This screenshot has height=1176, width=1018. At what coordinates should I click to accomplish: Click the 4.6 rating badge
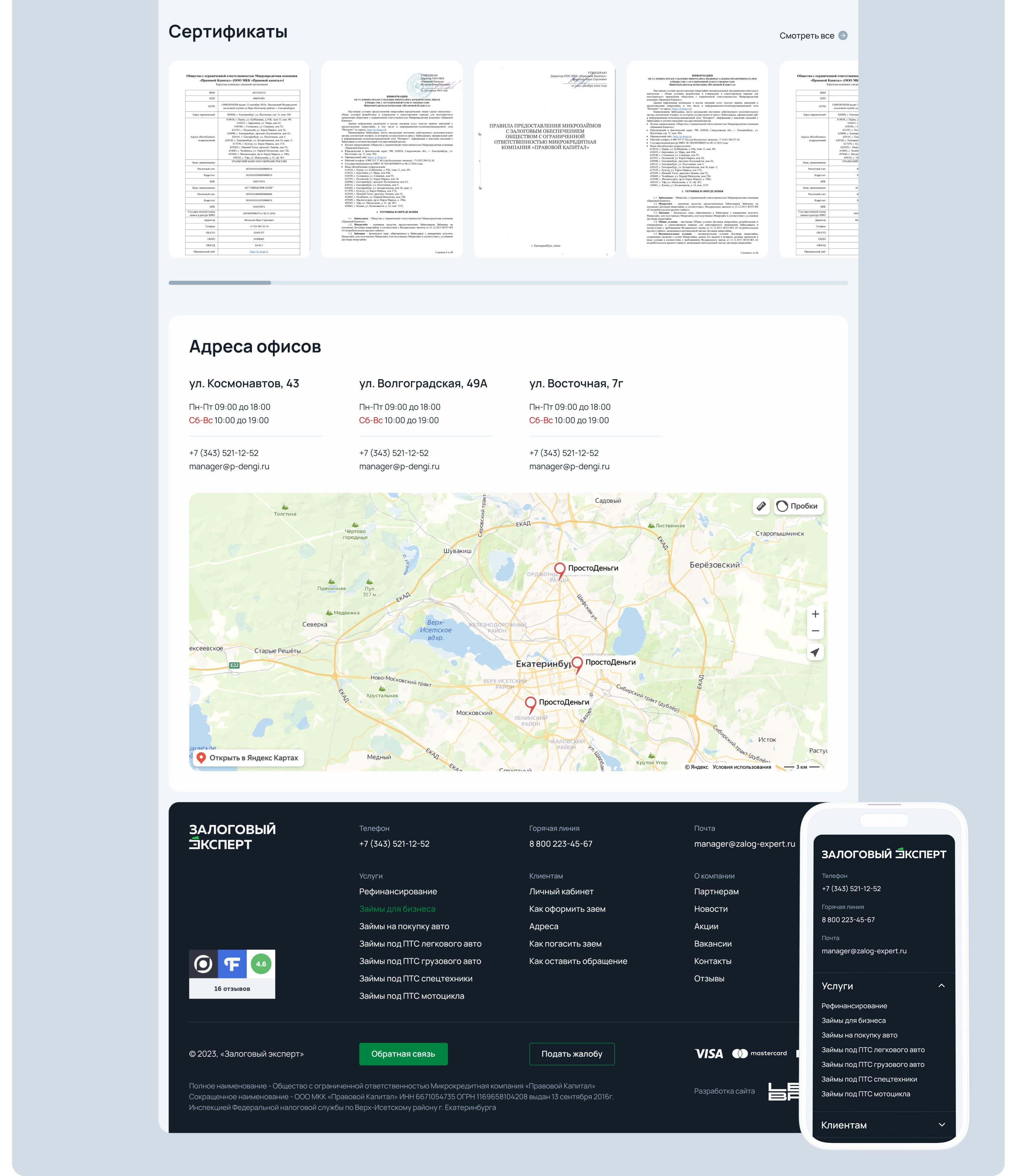[x=261, y=964]
